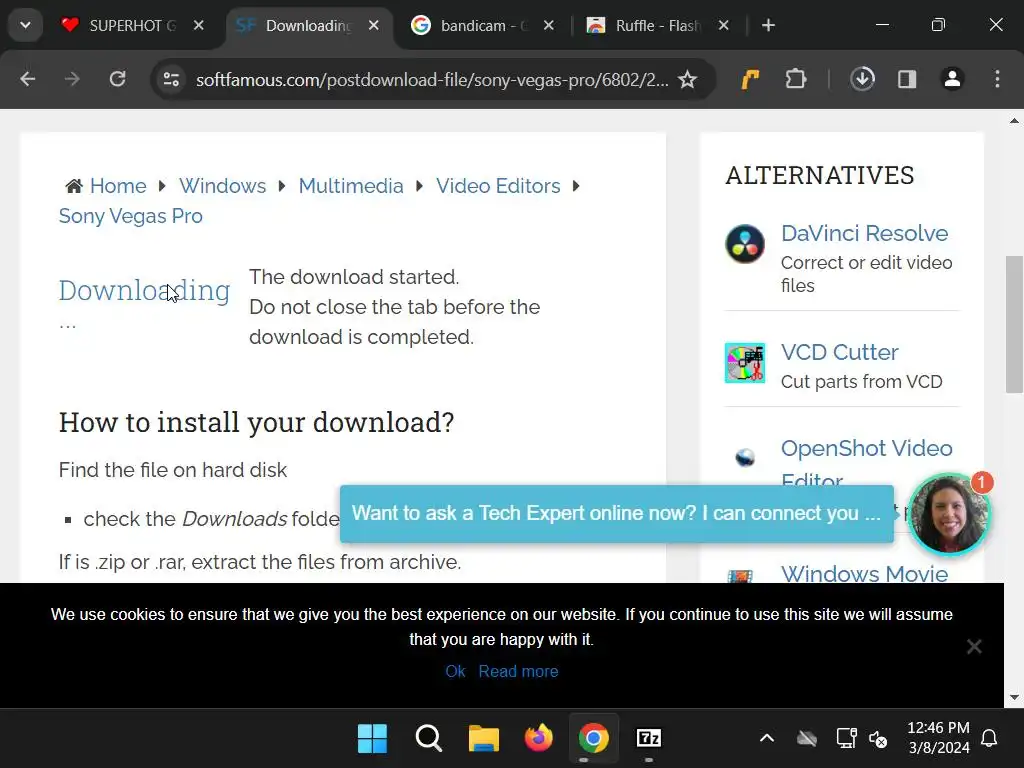Open Windows taskbar search
This screenshot has height=768, width=1024.
coord(428,739)
